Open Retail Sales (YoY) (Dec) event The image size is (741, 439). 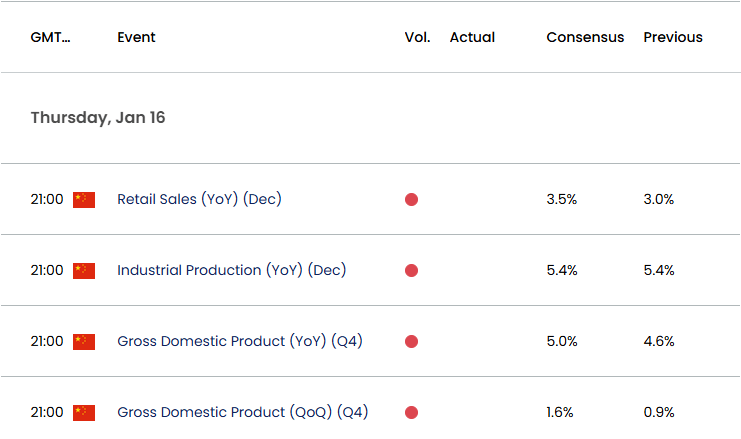pos(199,199)
